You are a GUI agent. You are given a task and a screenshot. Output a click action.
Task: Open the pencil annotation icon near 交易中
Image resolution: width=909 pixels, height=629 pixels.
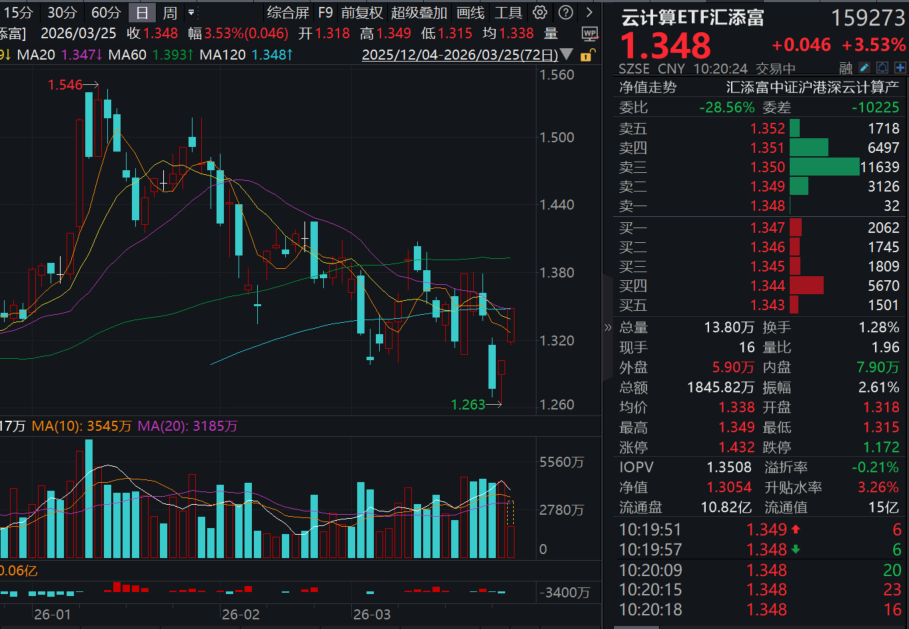(x=864, y=67)
